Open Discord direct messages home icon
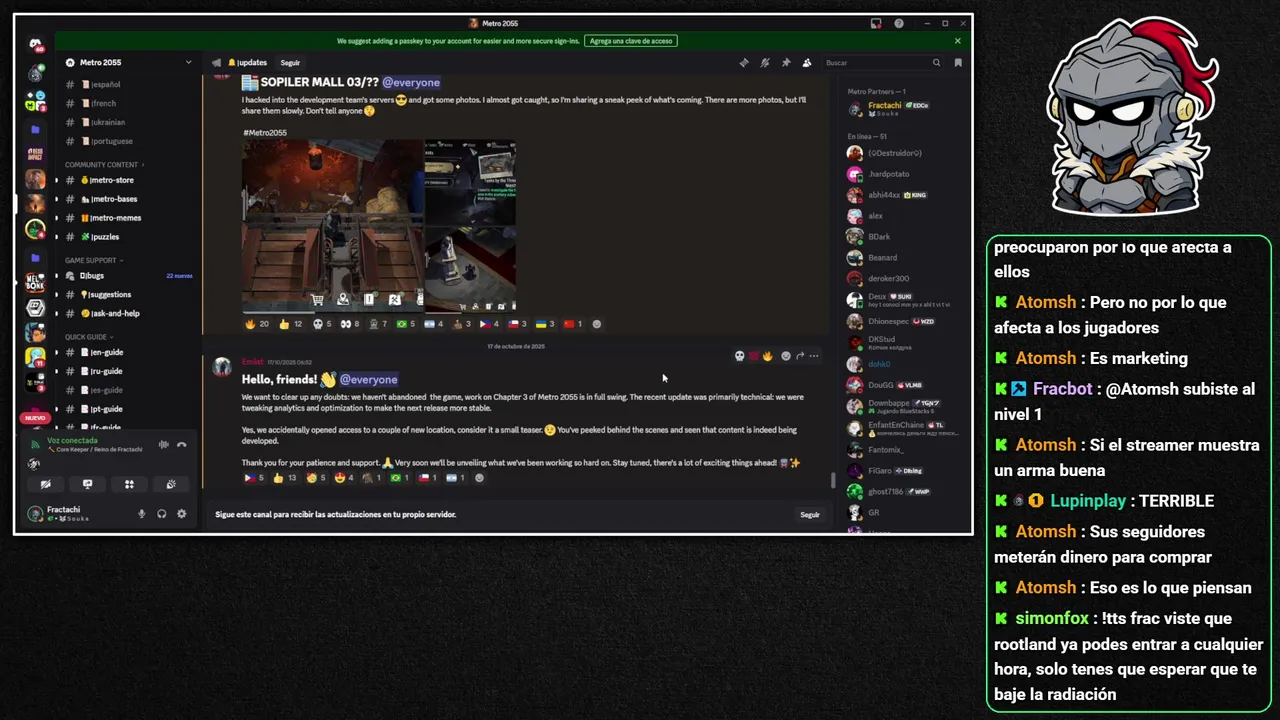 35,44
